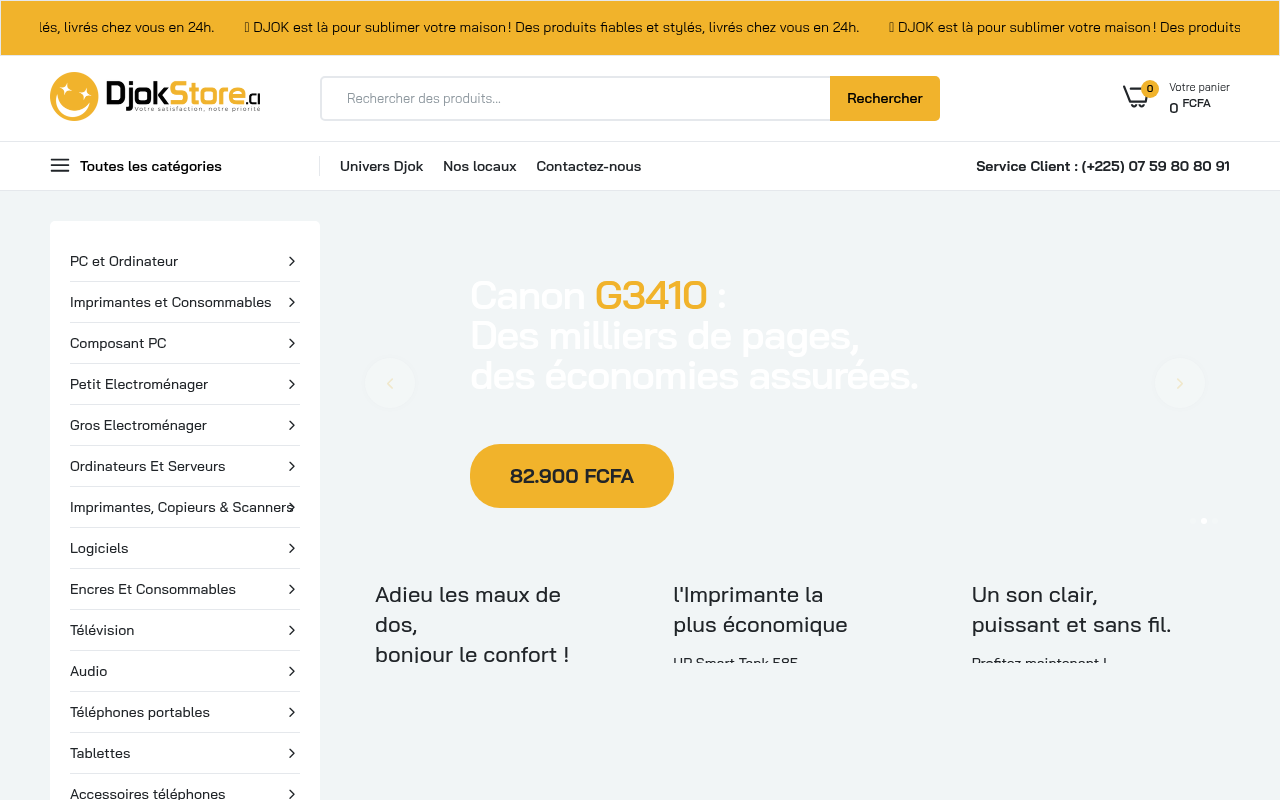
Task: Click the Rechercher button
Action: pos(885,98)
